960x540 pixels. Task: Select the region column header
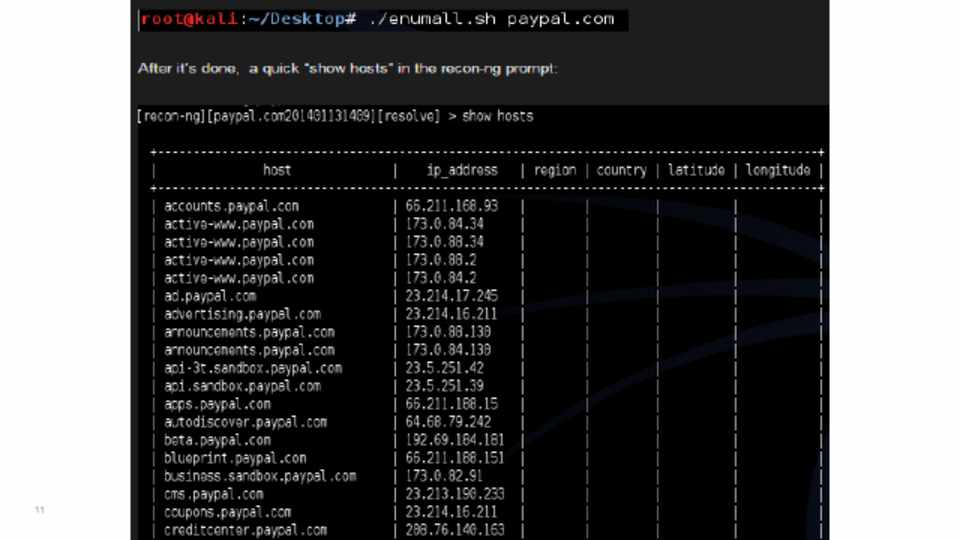click(x=554, y=170)
